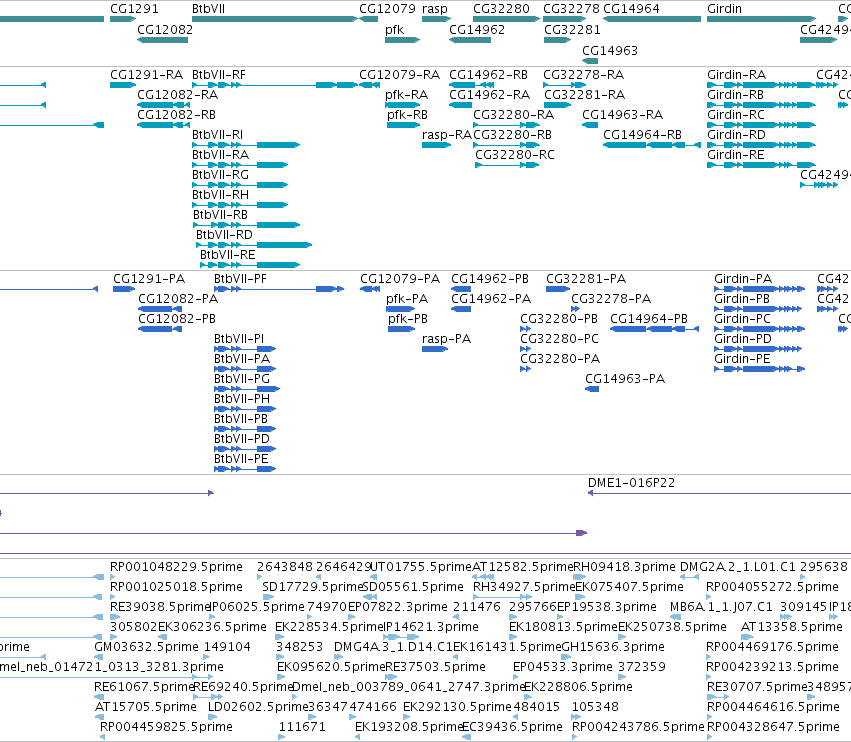
Task: Select the BtbVII gene label in top track
Action: (208, 9)
